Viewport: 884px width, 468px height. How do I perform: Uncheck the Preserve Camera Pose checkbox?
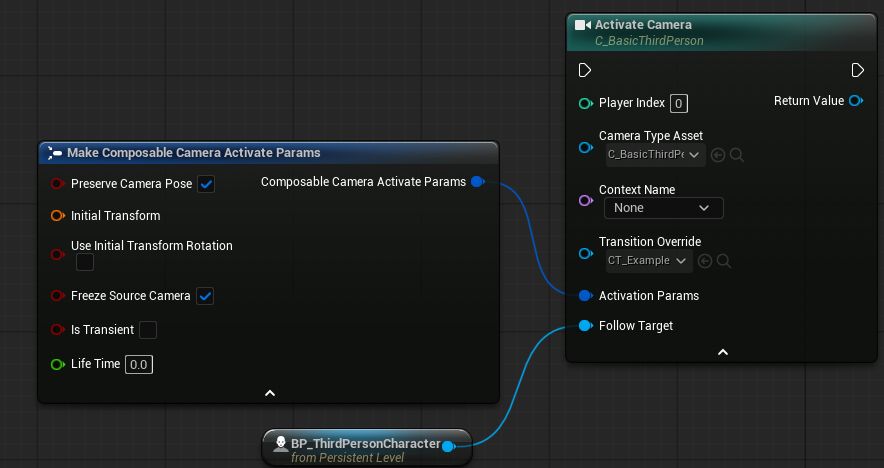click(206, 184)
